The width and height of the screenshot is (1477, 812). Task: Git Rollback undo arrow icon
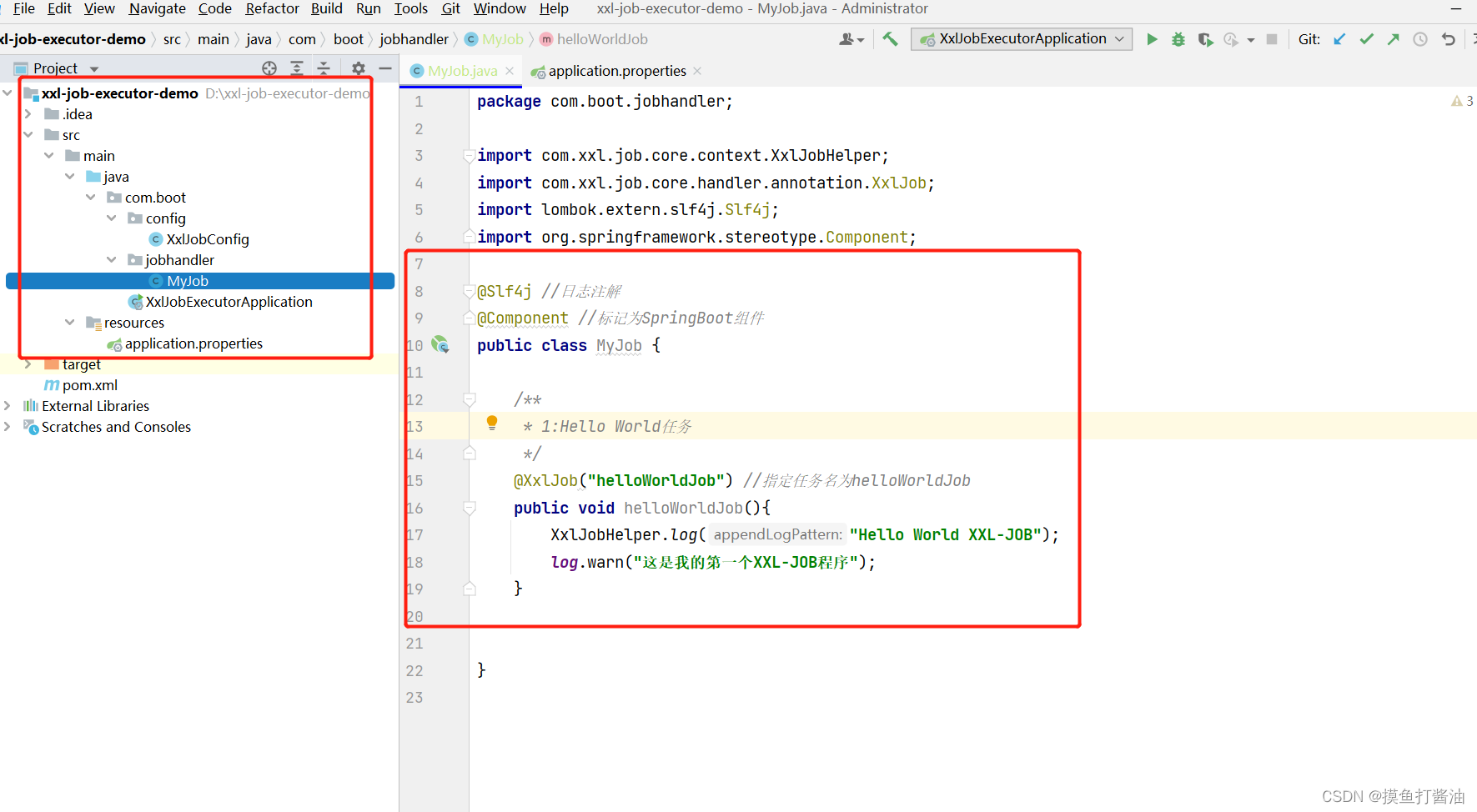coord(1449,39)
